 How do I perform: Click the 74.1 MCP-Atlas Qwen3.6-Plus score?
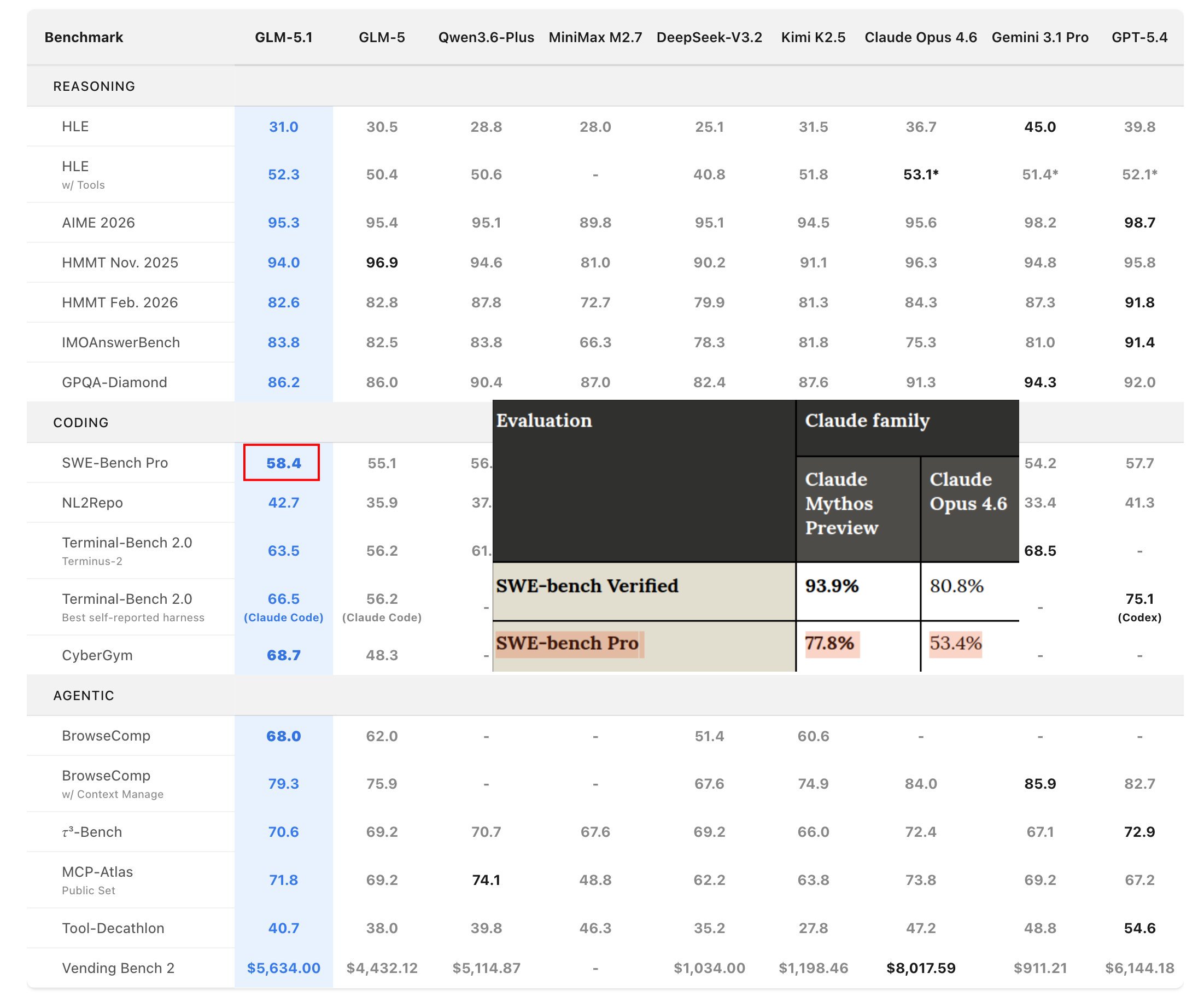click(486, 880)
